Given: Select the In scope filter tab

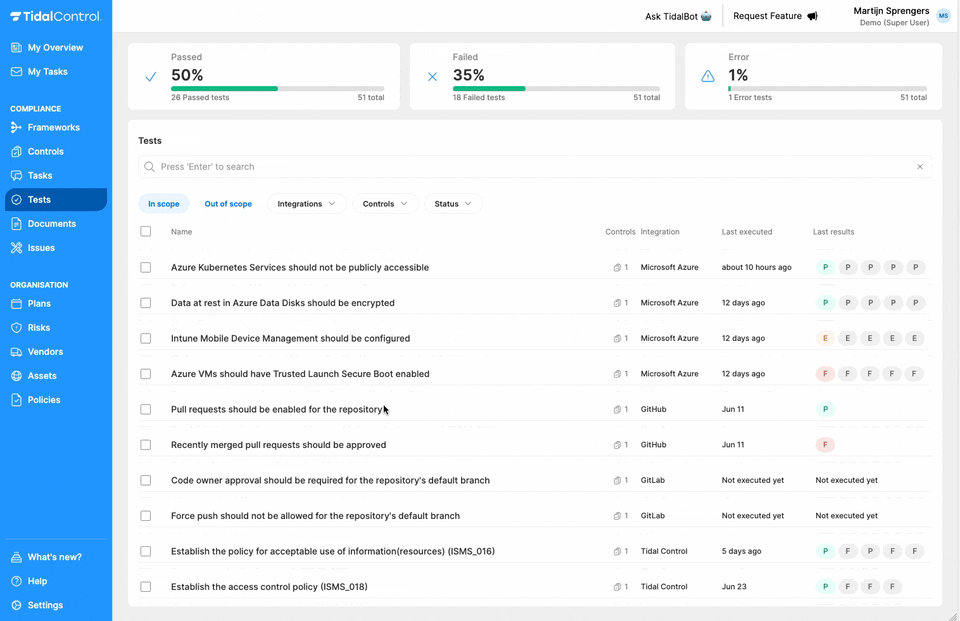Looking at the screenshot, I should coord(164,203).
